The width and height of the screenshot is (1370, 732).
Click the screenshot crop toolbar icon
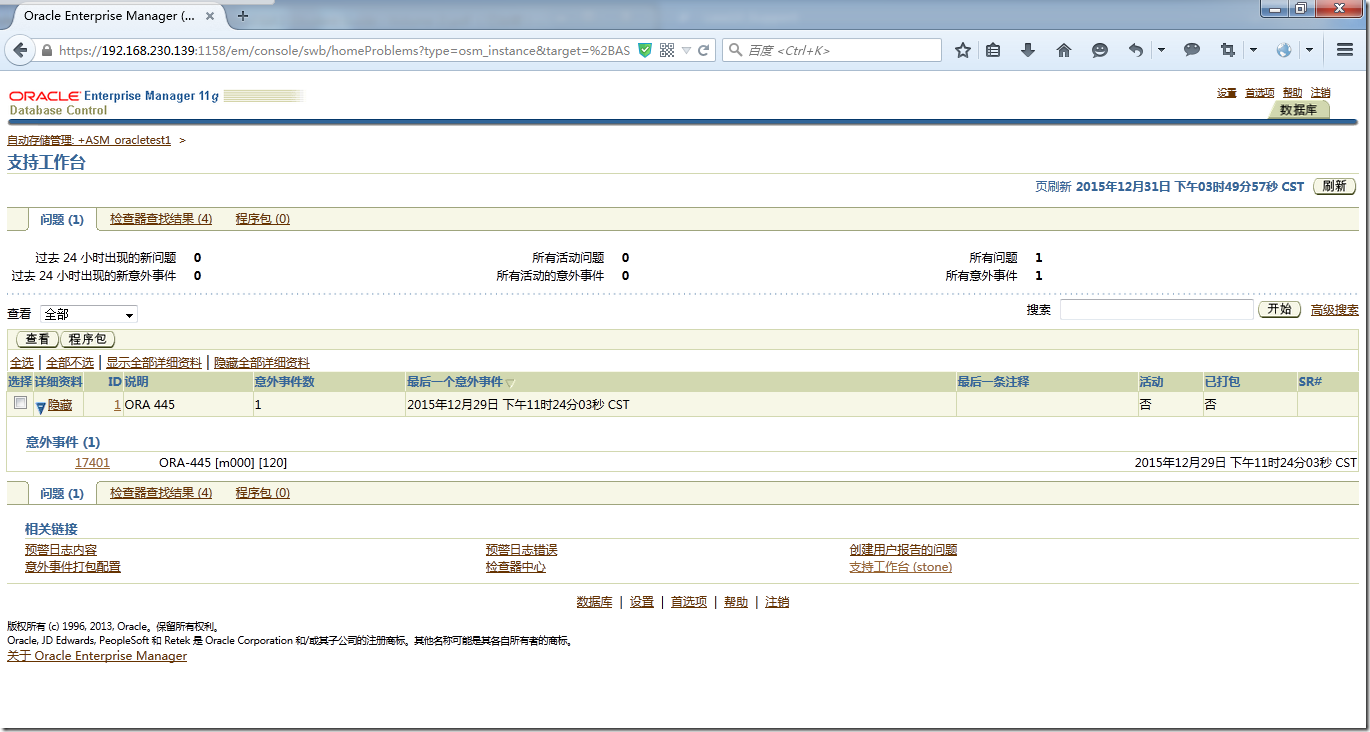click(1227, 50)
